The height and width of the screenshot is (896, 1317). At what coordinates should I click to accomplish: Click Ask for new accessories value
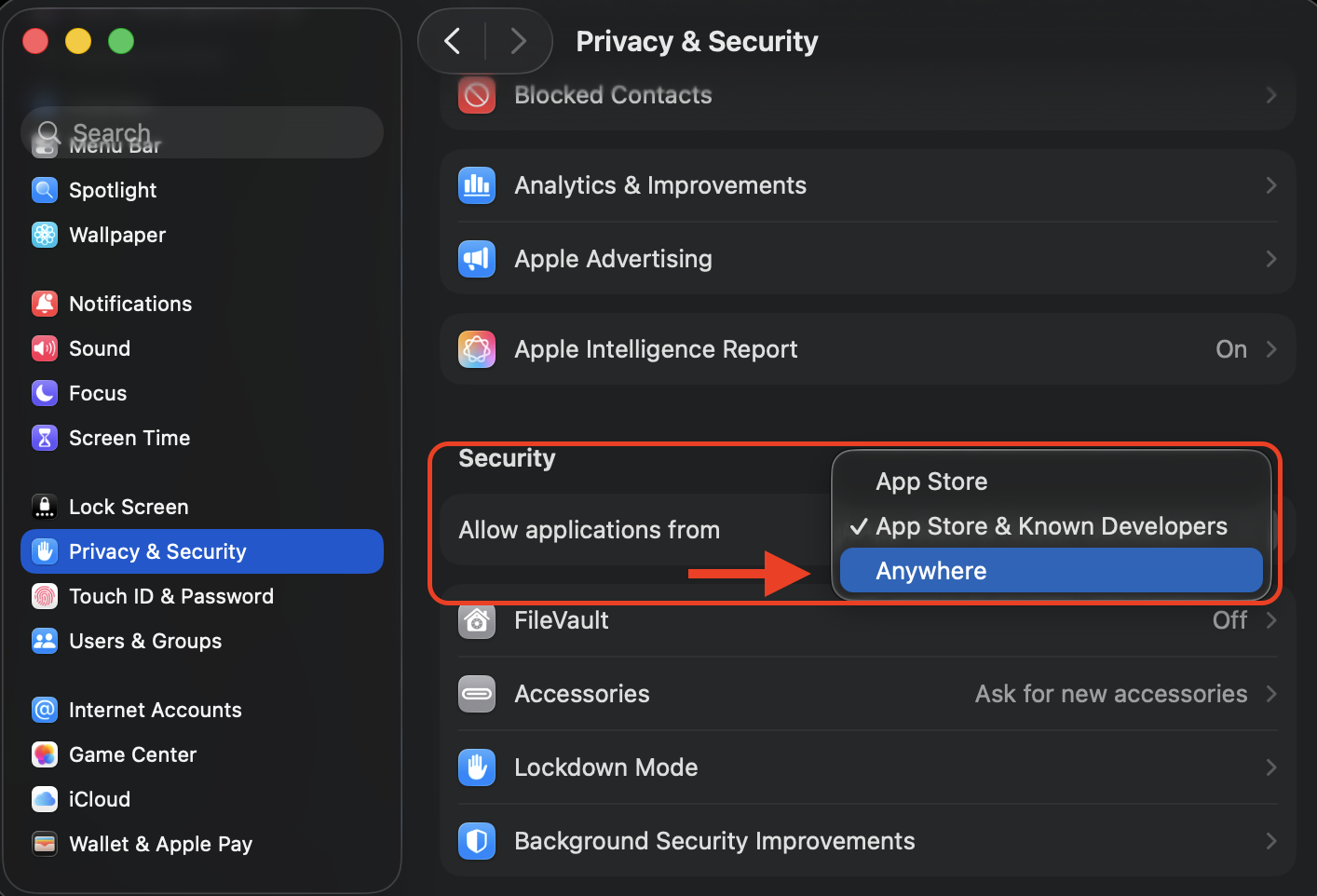[1111, 694]
